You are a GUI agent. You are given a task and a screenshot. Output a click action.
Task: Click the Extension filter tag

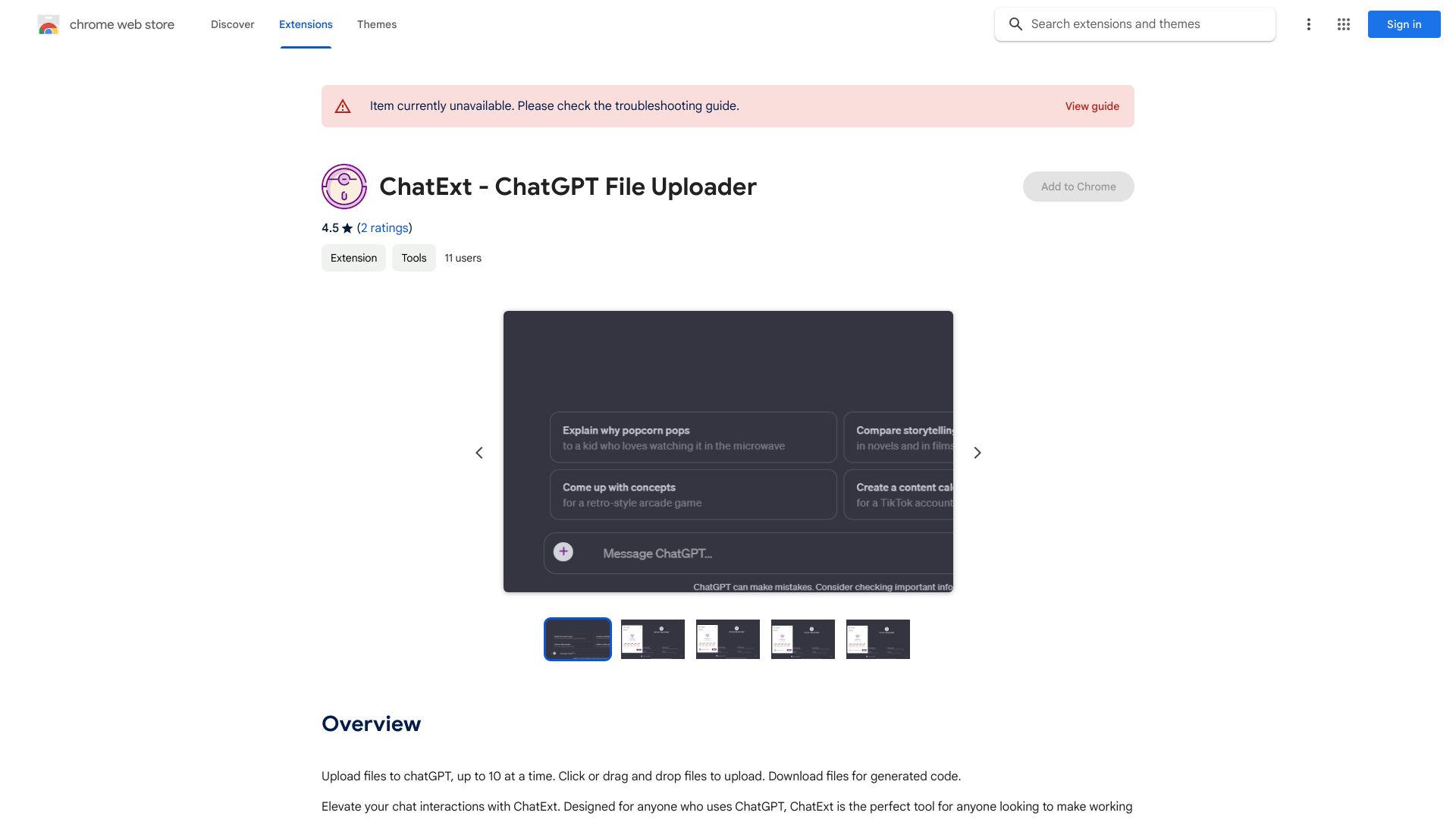tap(354, 257)
